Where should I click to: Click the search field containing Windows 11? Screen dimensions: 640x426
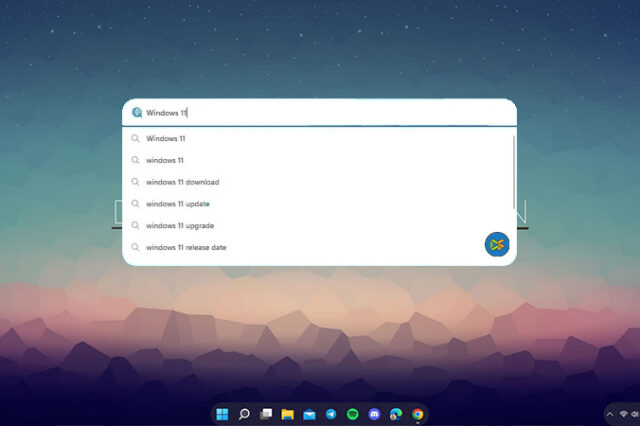tap(319, 112)
